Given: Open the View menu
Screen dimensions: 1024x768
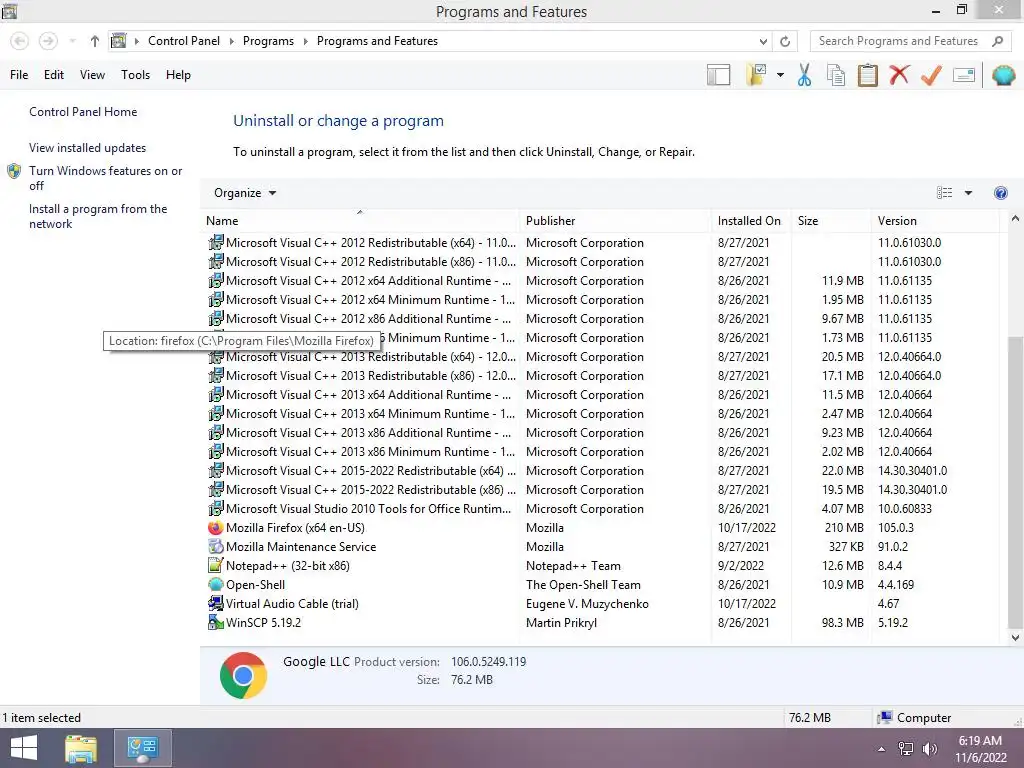Looking at the screenshot, I should [92, 75].
